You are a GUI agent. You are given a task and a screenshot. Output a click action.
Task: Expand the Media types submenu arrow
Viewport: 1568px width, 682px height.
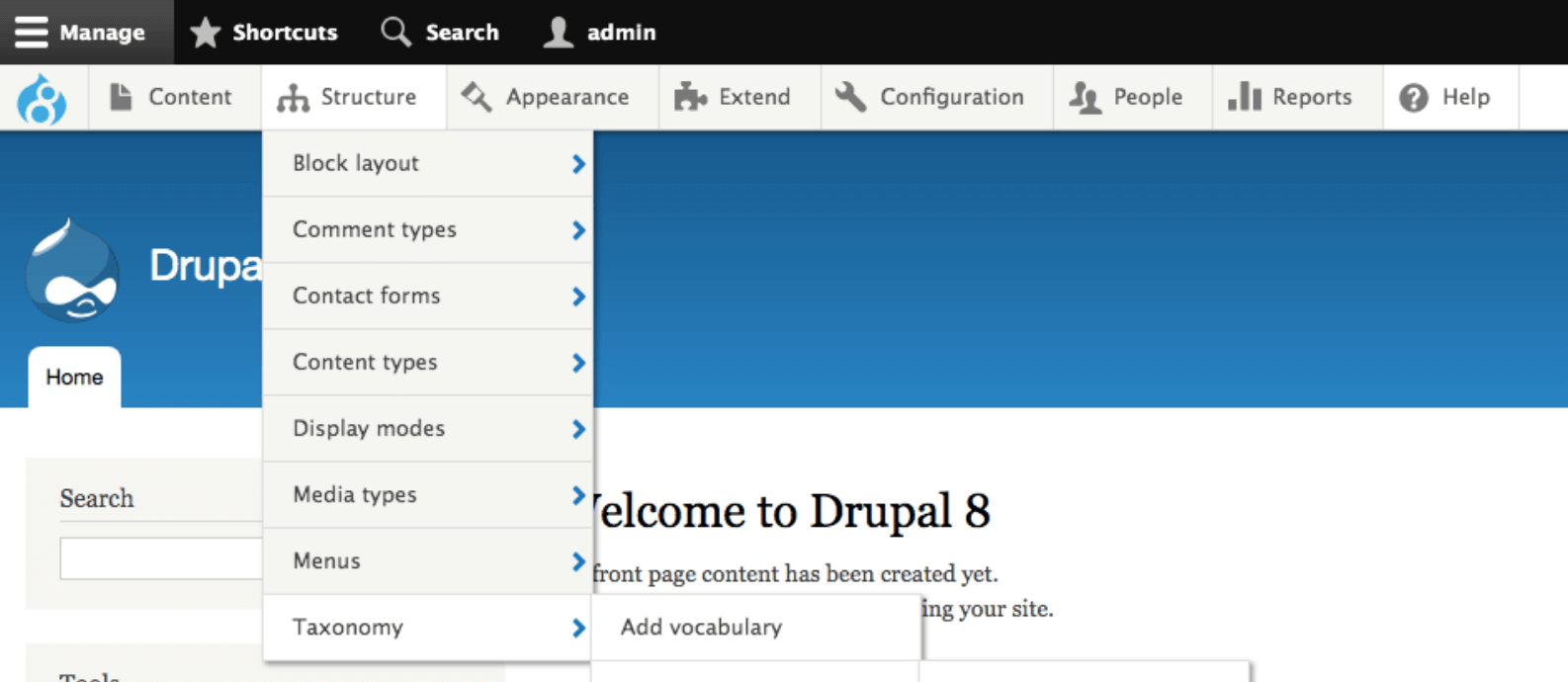578,495
